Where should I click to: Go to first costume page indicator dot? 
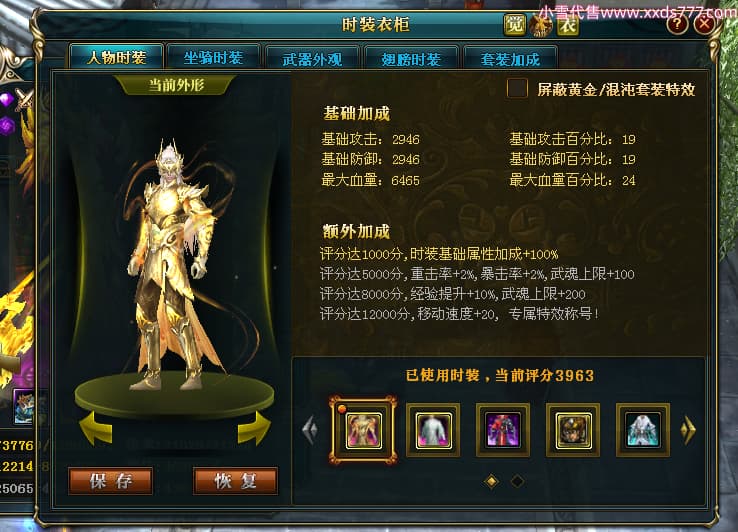(x=491, y=481)
